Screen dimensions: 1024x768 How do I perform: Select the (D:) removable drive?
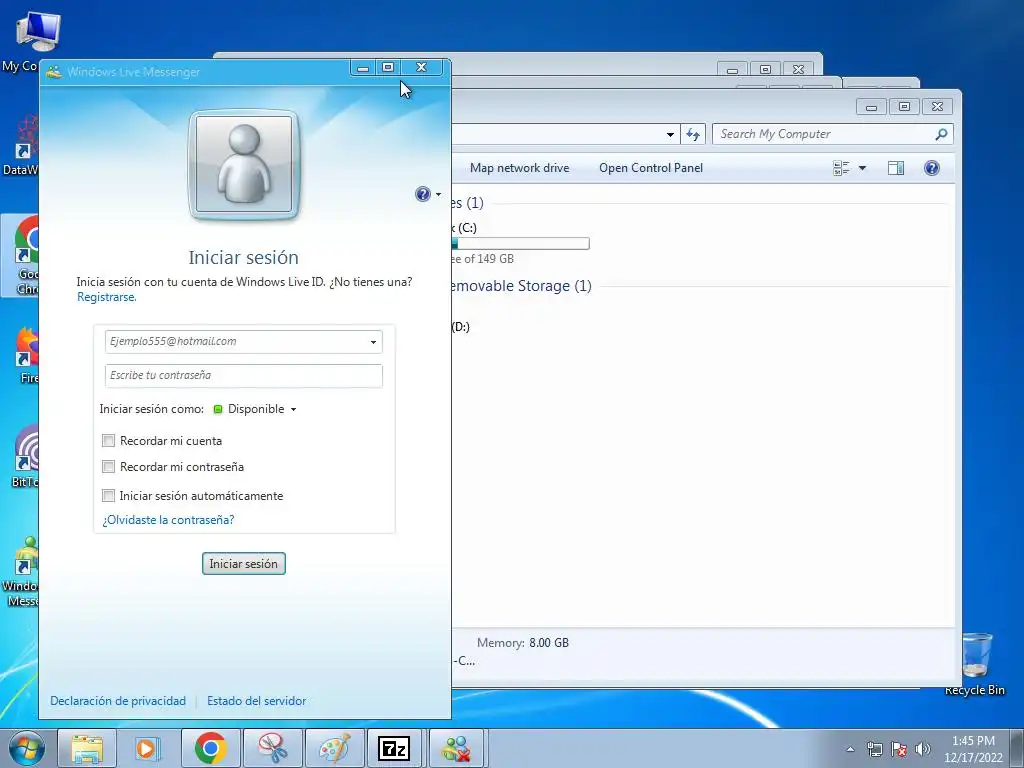(x=460, y=327)
